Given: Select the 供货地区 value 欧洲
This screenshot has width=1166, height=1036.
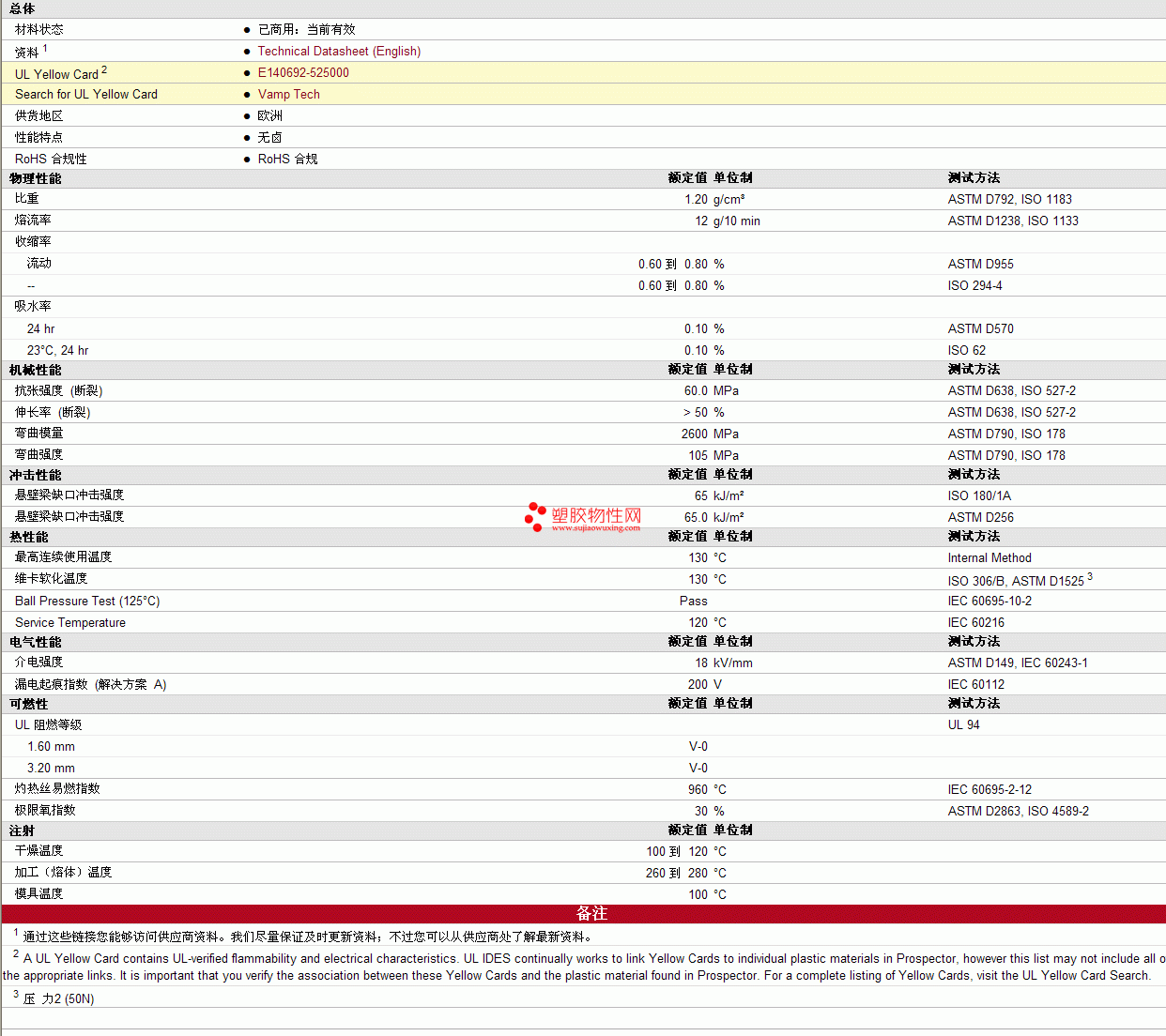Looking at the screenshot, I should [x=270, y=116].
